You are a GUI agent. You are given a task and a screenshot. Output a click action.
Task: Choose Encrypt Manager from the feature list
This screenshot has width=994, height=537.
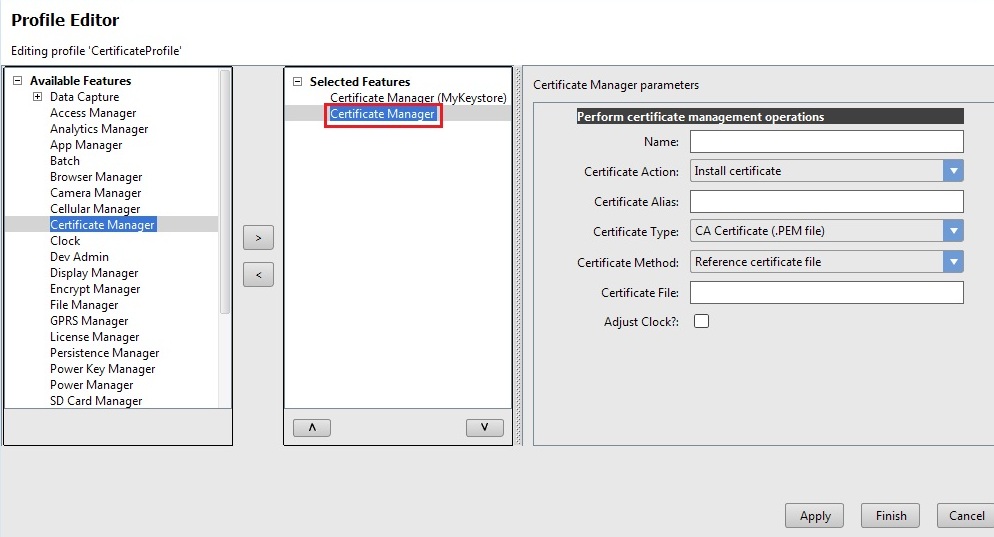tap(95, 289)
